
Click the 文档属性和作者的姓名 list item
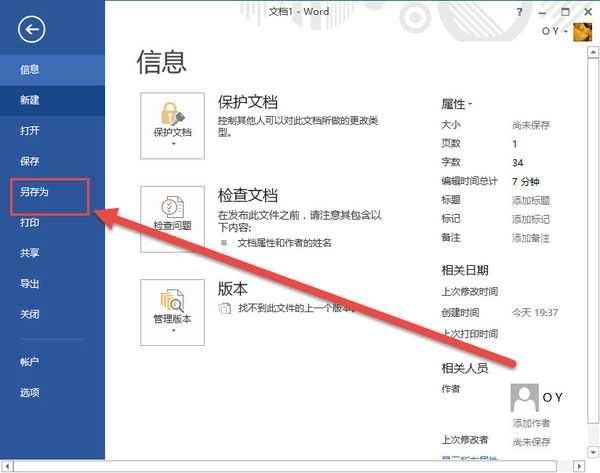point(284,243)
